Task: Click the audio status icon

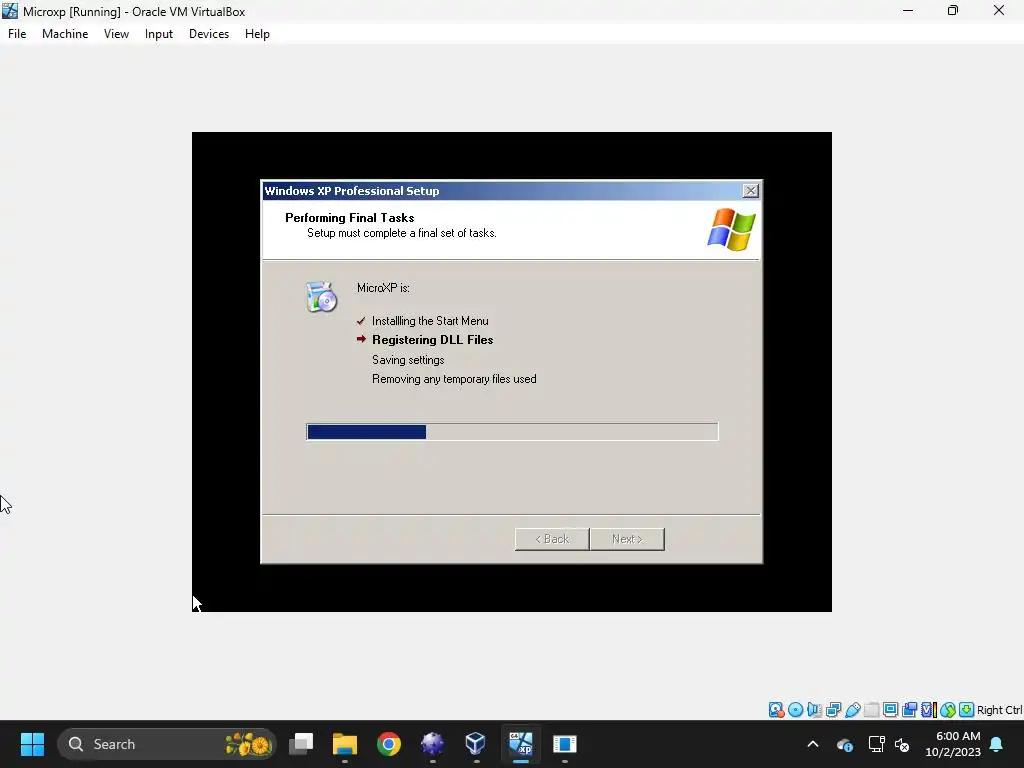Action: [814, 710]
